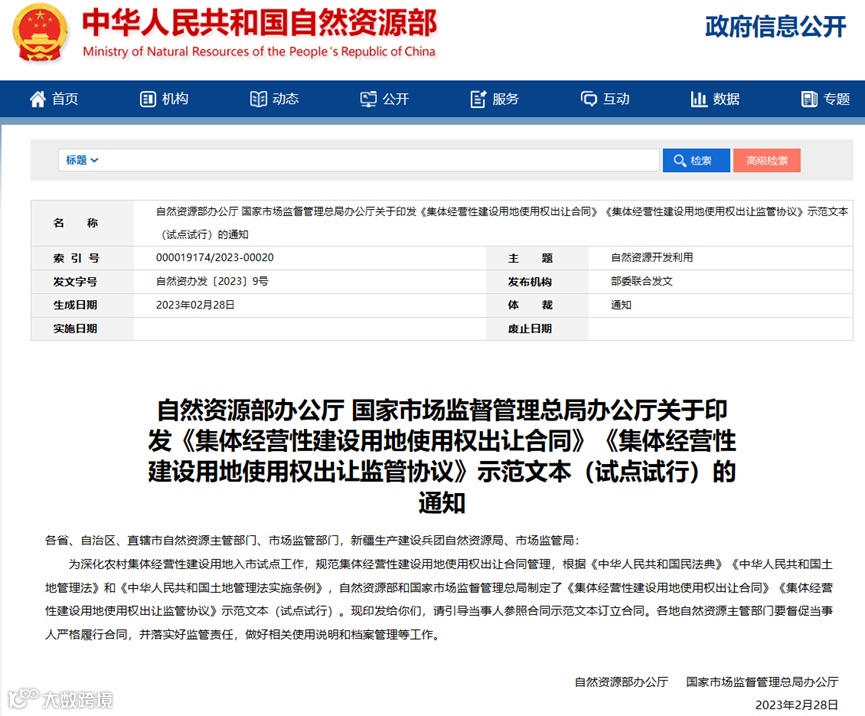Click the 体裁 column label
Screen dimensions: 865x716
point(530,305)
